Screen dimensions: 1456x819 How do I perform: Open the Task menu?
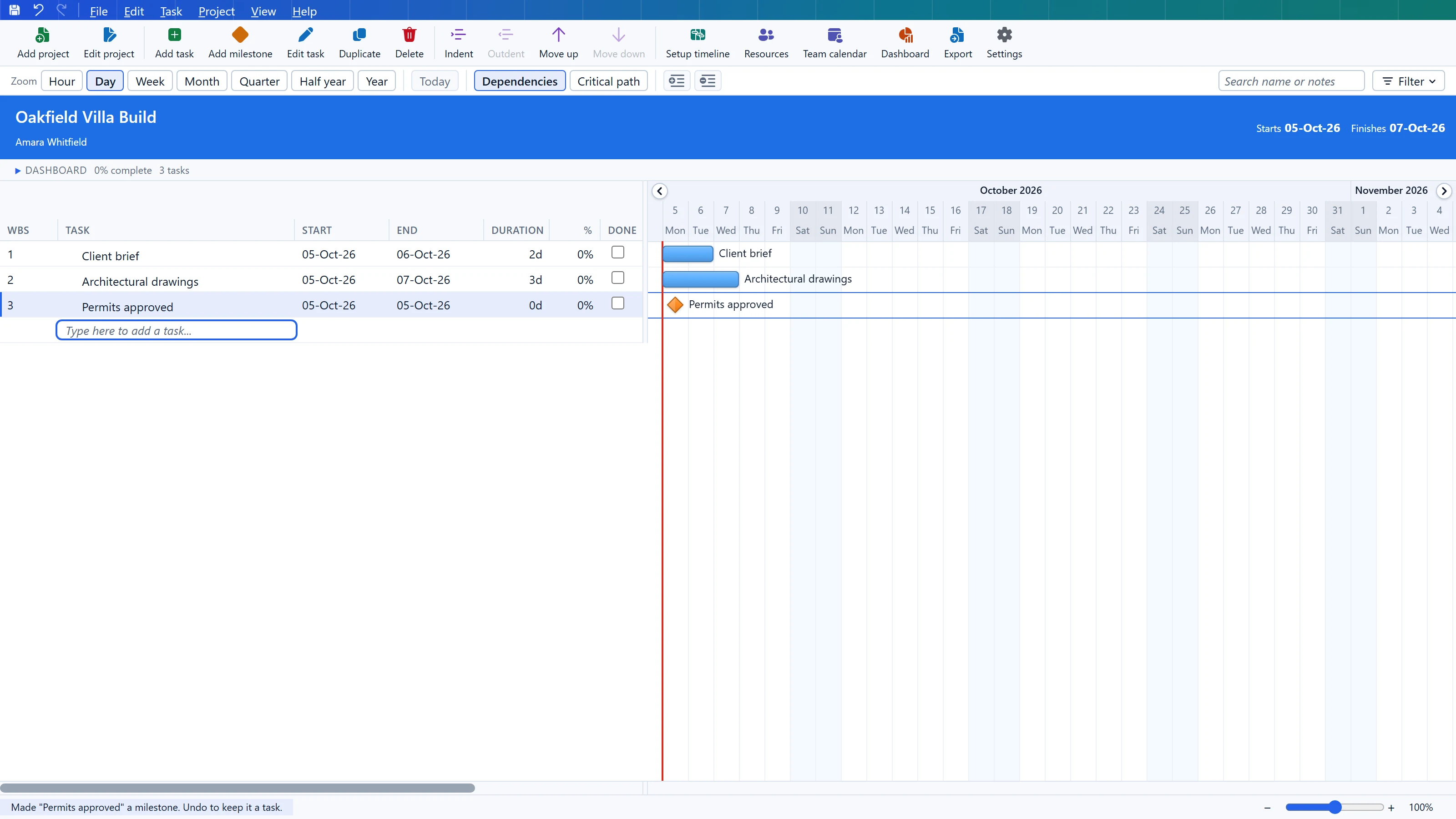click(x=171, y=11)
